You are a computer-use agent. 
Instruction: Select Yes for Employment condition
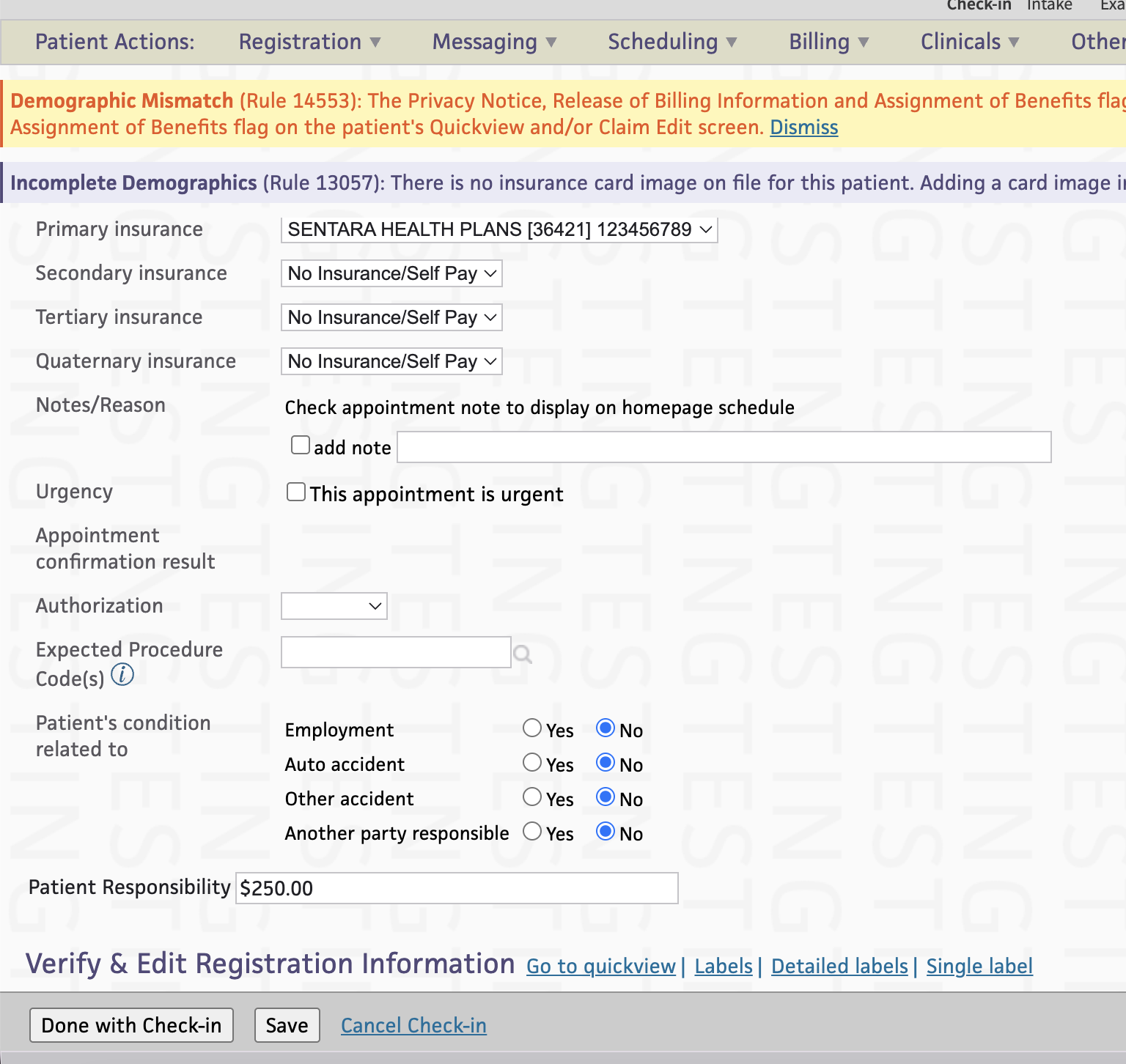532,728
